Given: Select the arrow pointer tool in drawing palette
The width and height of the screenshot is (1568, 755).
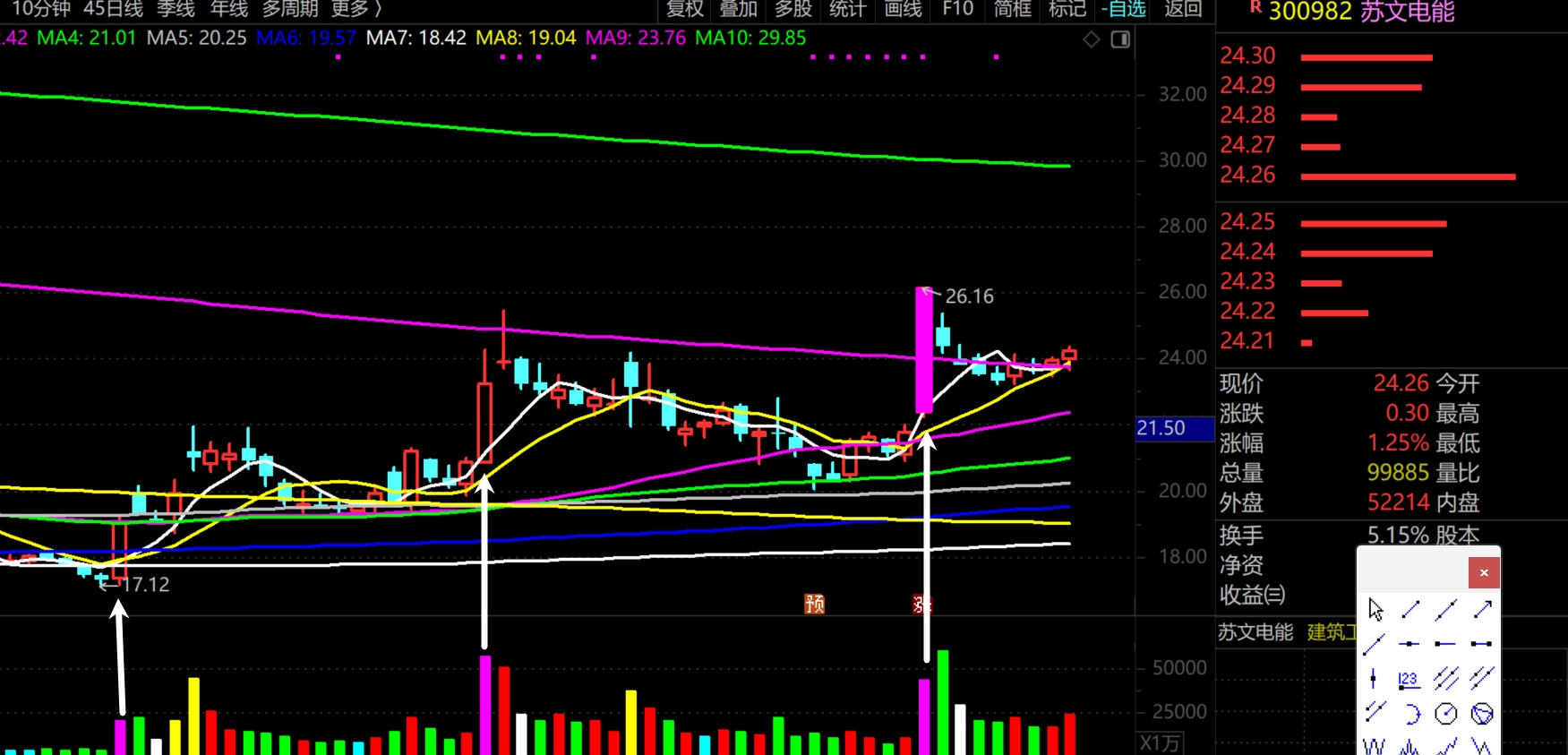Looking at the screenshot, I should coord(1375,610).
